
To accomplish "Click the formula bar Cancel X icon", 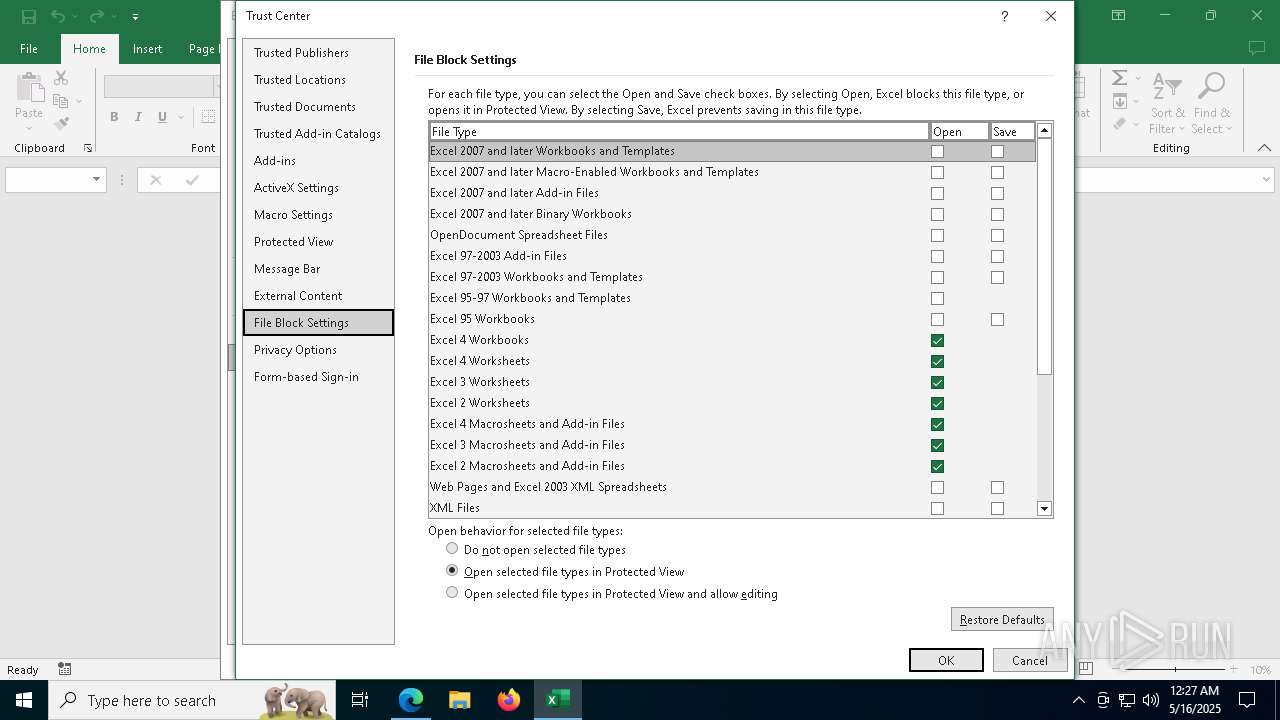I will click(x=155, y=180).
